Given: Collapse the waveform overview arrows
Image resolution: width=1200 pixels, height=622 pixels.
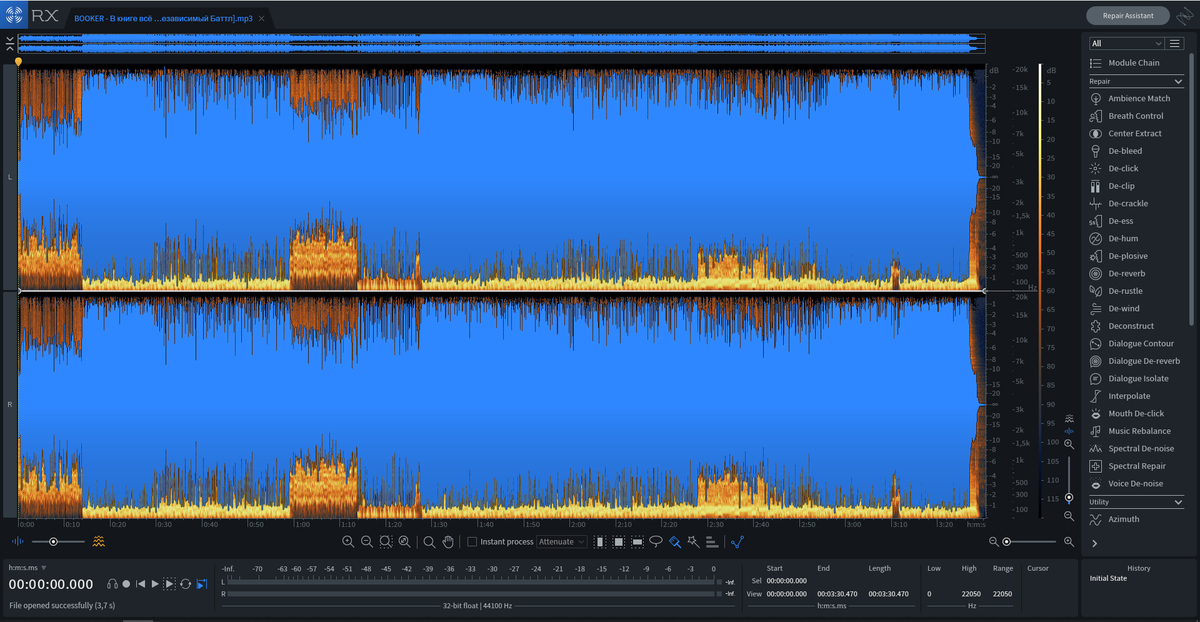Looking at the screenshot, I should (9, 43).
